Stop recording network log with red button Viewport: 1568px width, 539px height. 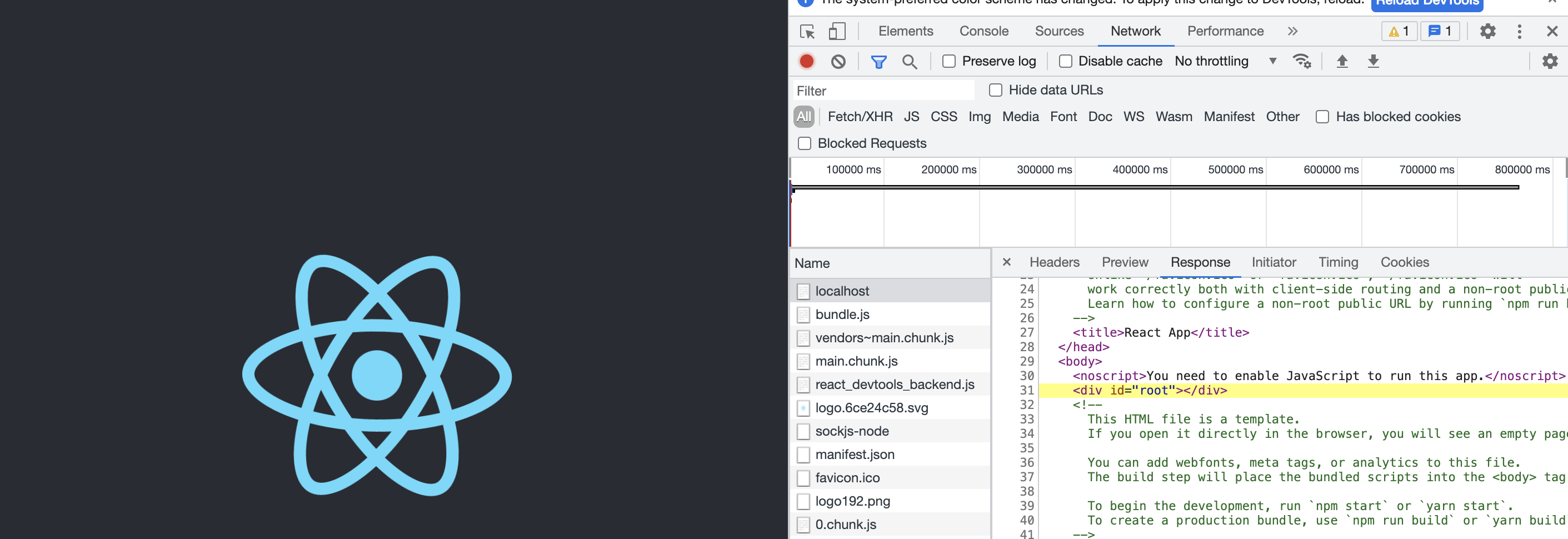(807, 62)
